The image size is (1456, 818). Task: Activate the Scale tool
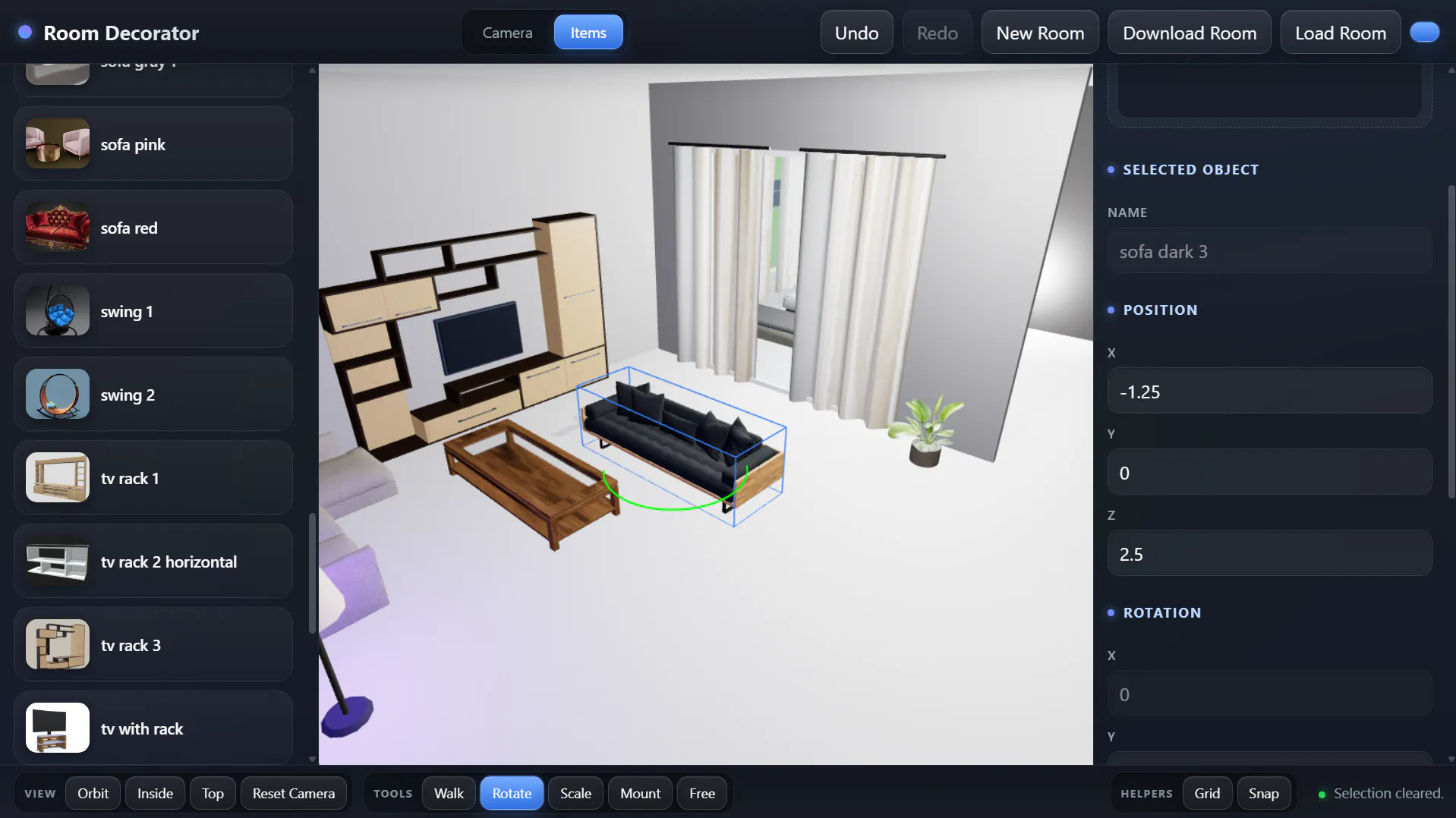575,793
